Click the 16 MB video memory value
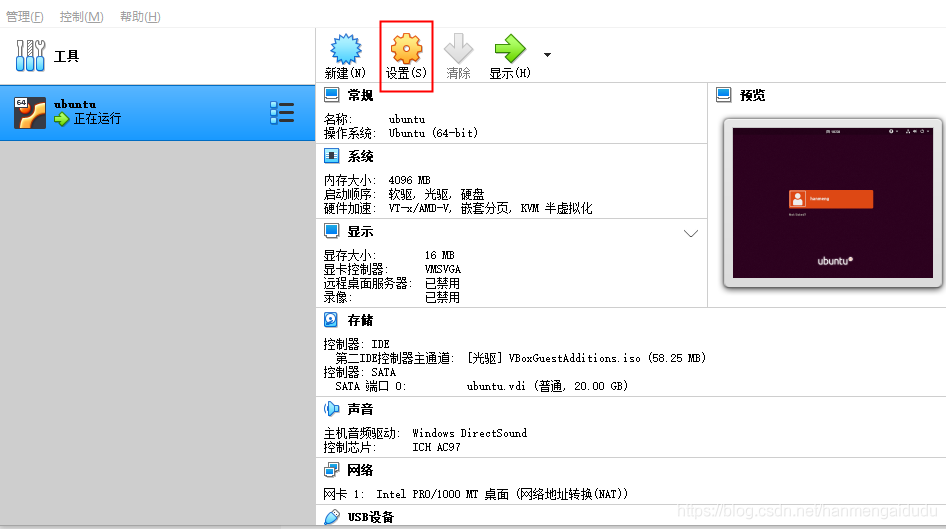The image size is (946, 529). click(439, 255)
